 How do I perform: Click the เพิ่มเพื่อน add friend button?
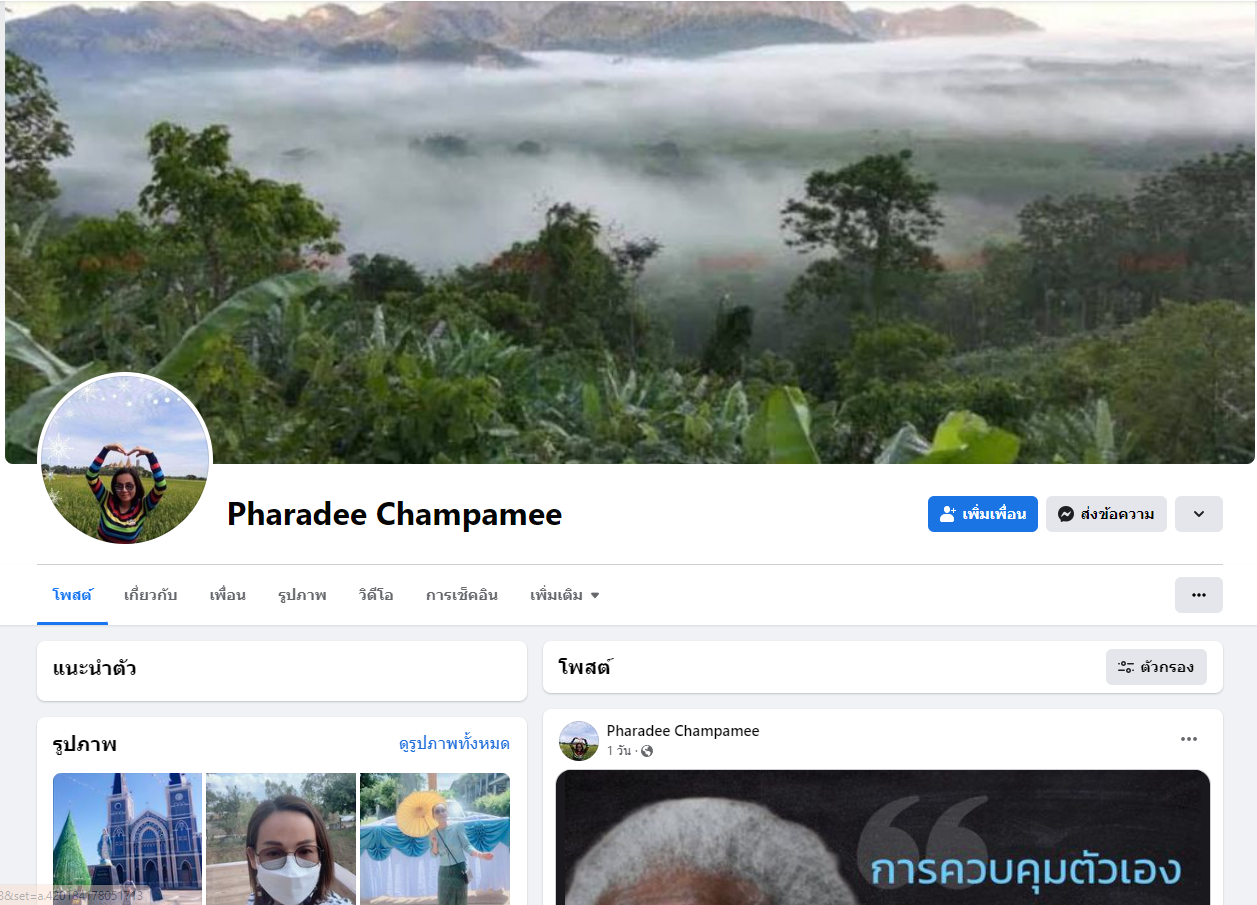pyautogui.click(x=982, y=514)
